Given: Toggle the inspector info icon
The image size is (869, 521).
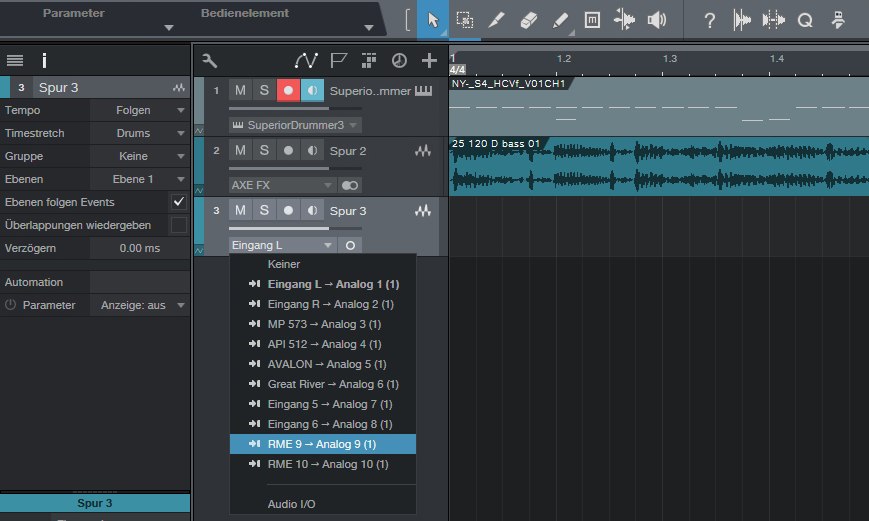Looking at the screenshot, I should (x=44, y=60).
